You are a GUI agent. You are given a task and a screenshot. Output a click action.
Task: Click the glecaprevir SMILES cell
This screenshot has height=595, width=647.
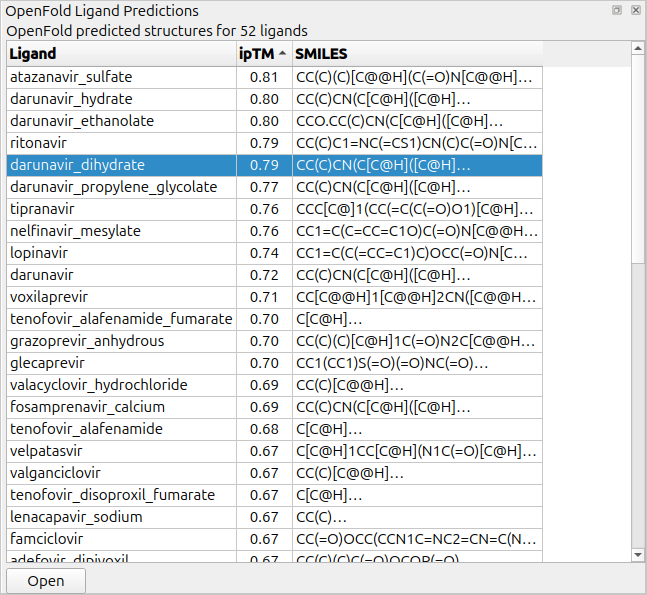click(x=417, y=363)
